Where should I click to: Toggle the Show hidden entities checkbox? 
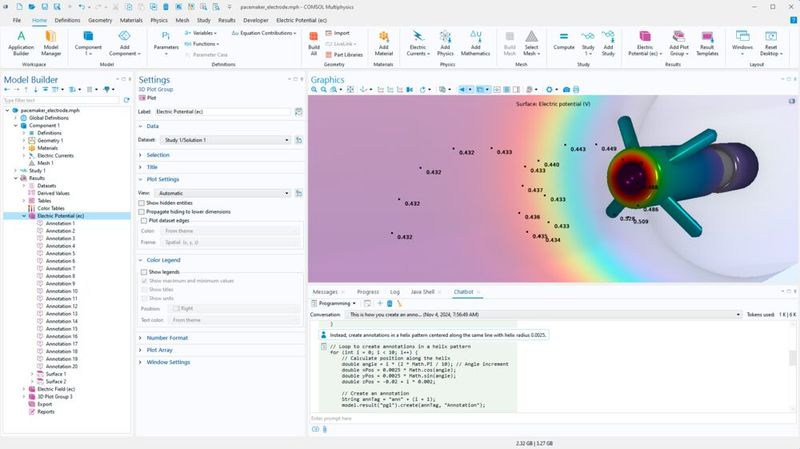point(141,203)
